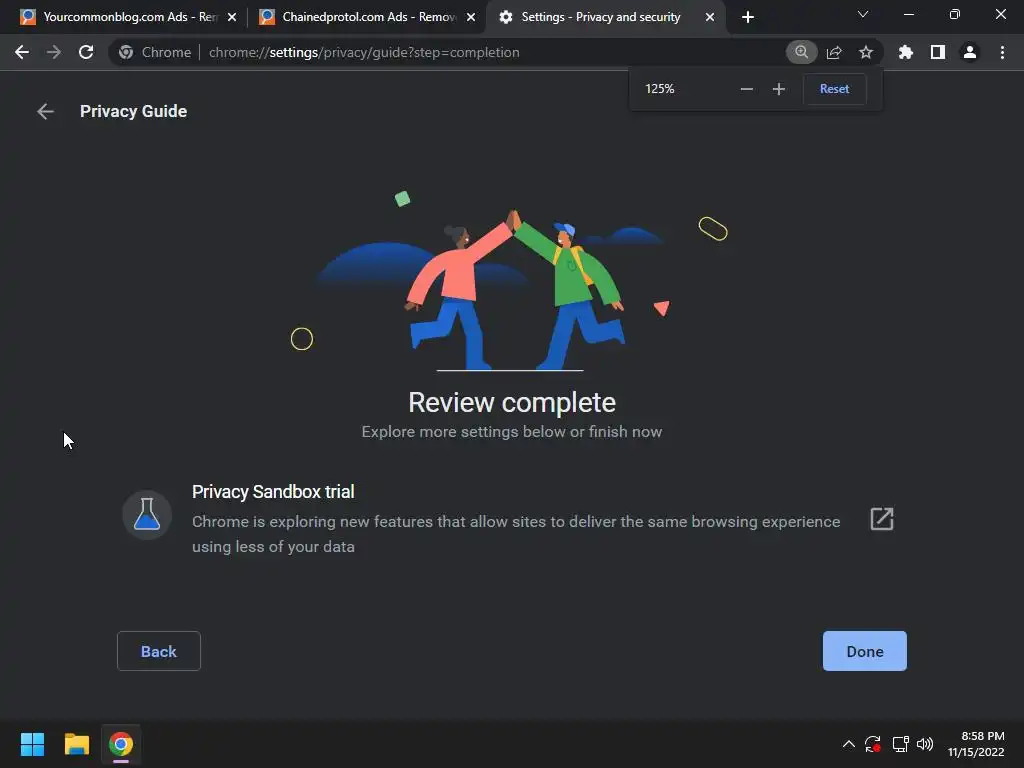Toggle the side panel icon

click(x=938, y=52)
